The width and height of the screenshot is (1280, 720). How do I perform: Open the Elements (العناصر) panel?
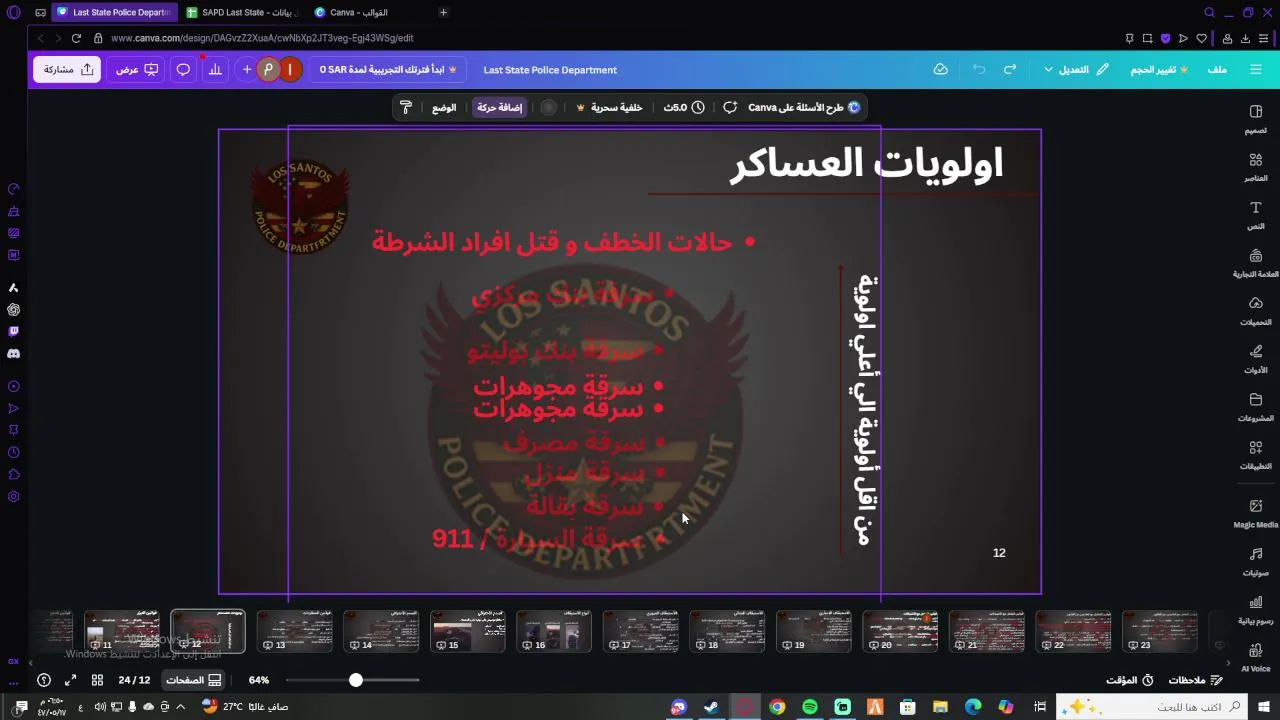point(1256,167)
